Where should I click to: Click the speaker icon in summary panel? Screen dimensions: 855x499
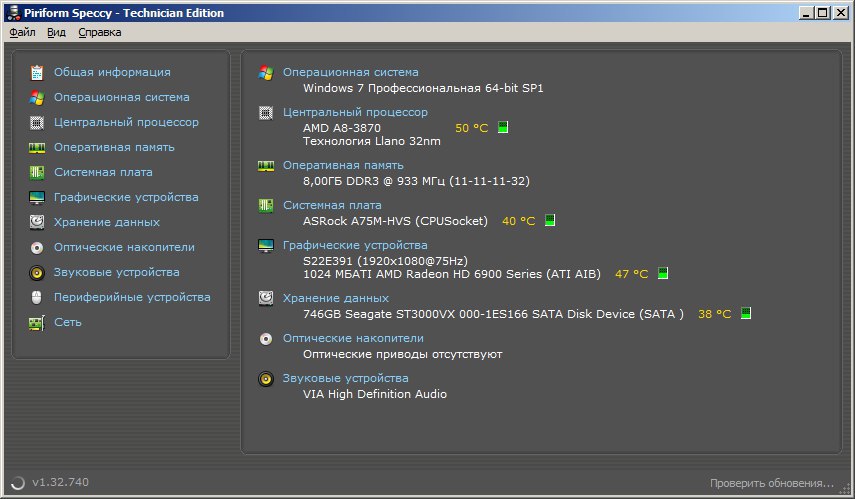tap(266, 378)
